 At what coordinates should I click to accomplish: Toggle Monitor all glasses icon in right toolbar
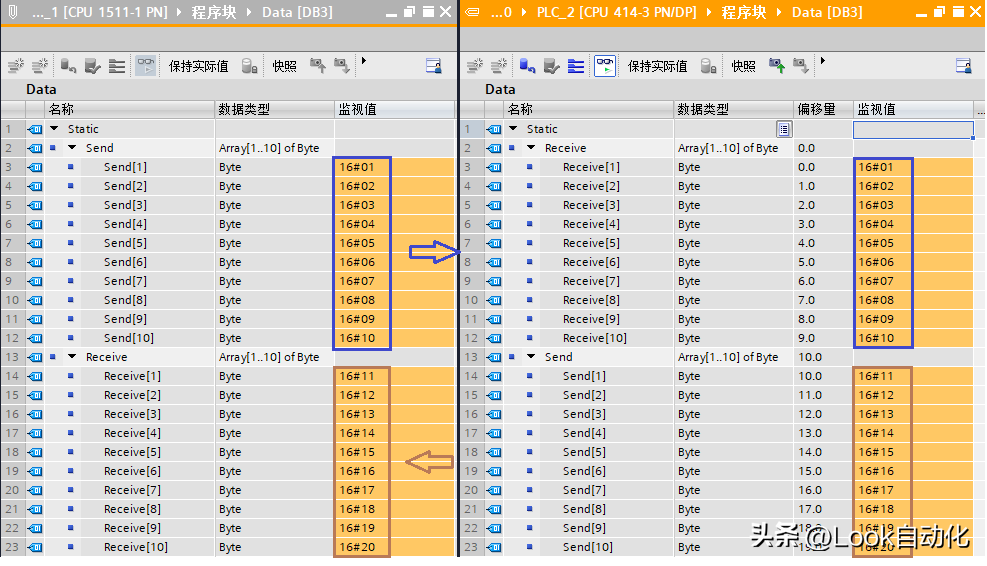point(605,66)
